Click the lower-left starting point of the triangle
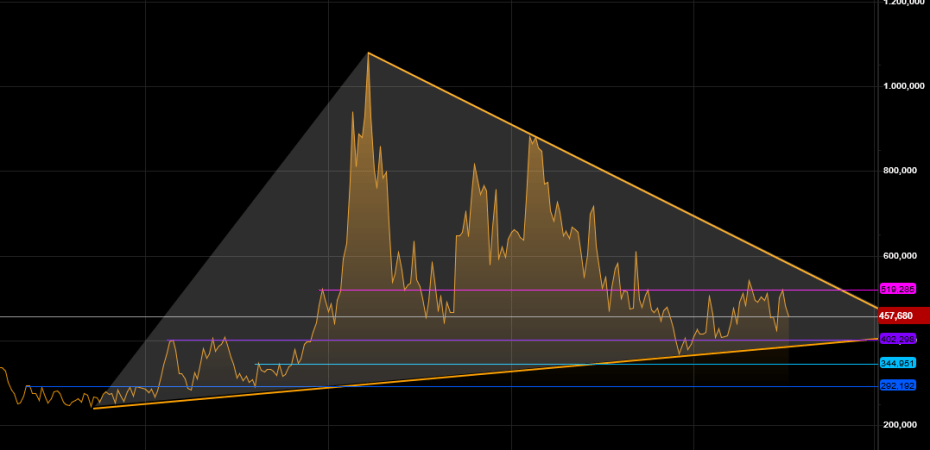930x450 pixels. pyautogui.click(x=93, y=408)
